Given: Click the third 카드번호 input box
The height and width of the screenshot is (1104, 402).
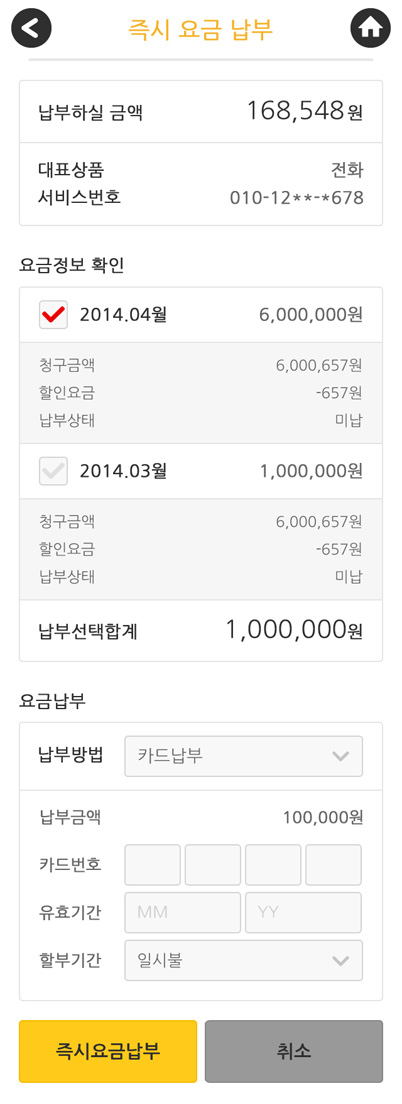Looking at the screenshot, I should (273, 865).
